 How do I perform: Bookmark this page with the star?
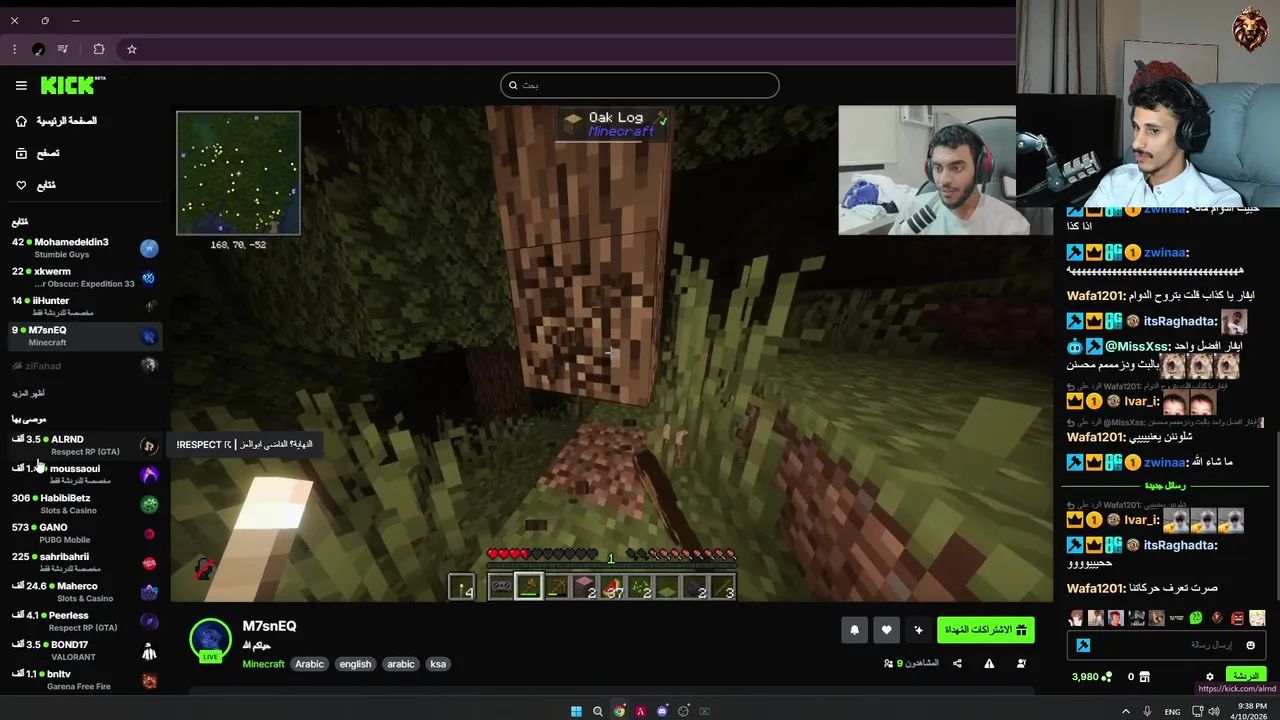[131, 49]
